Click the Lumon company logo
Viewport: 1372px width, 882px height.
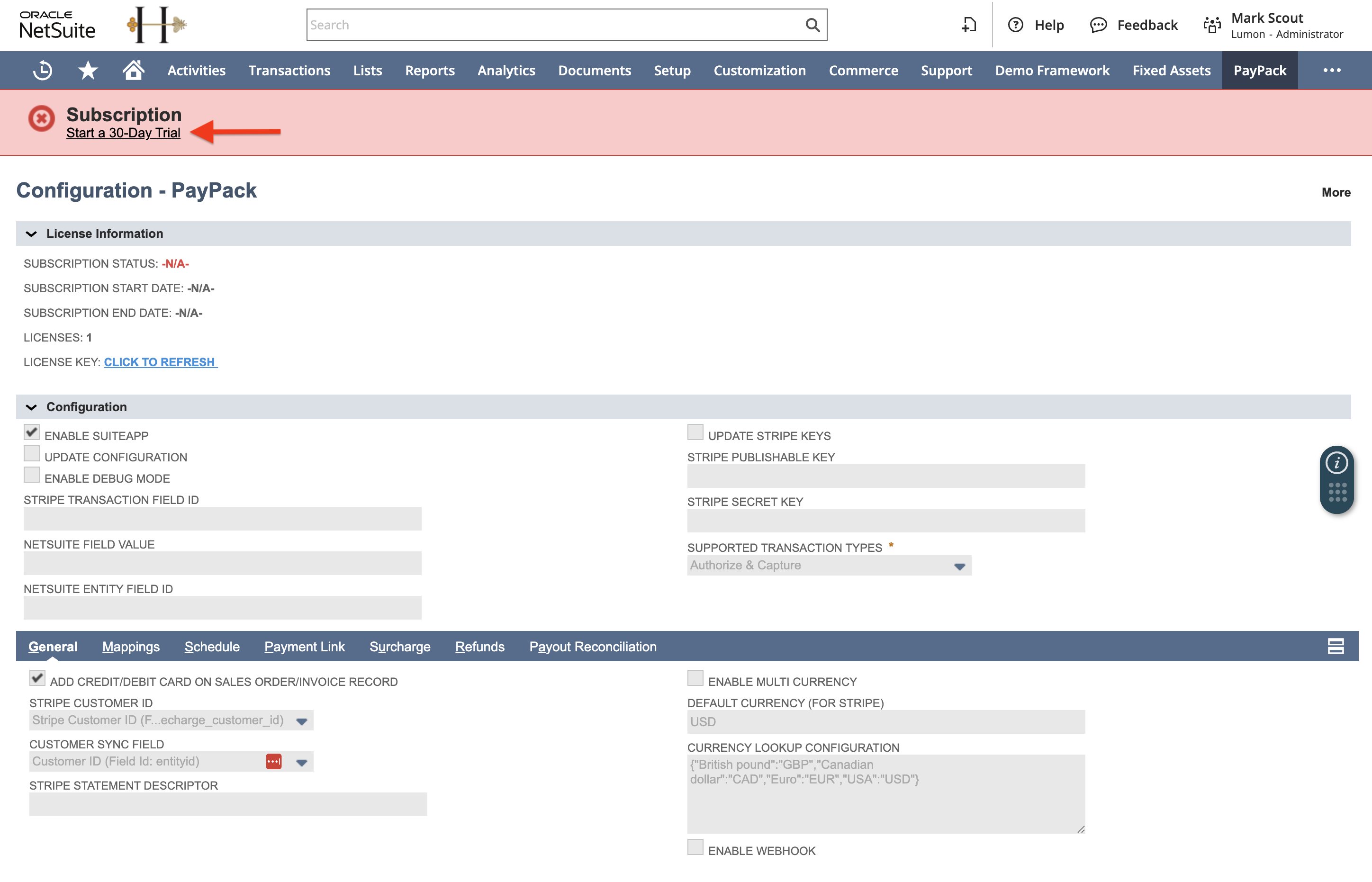[156, 25]
